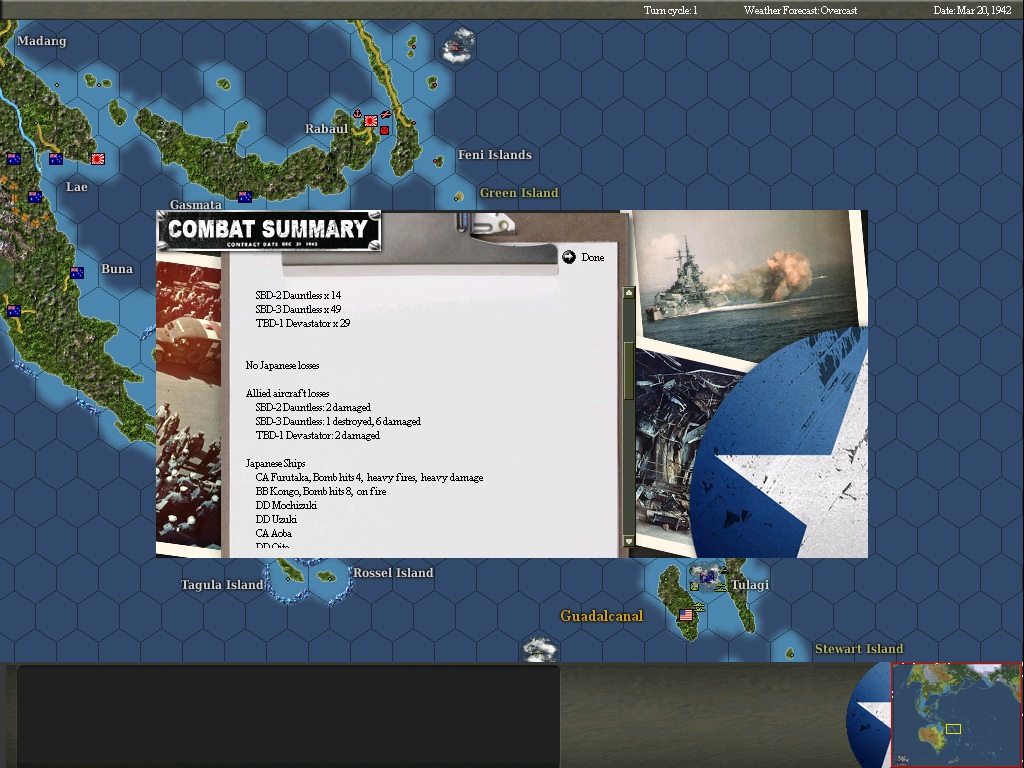Screen dimensions: 1024x768
Task: Click the airfield icon at Rabaul
Action: pyautogui.click(x=386, y=115)
